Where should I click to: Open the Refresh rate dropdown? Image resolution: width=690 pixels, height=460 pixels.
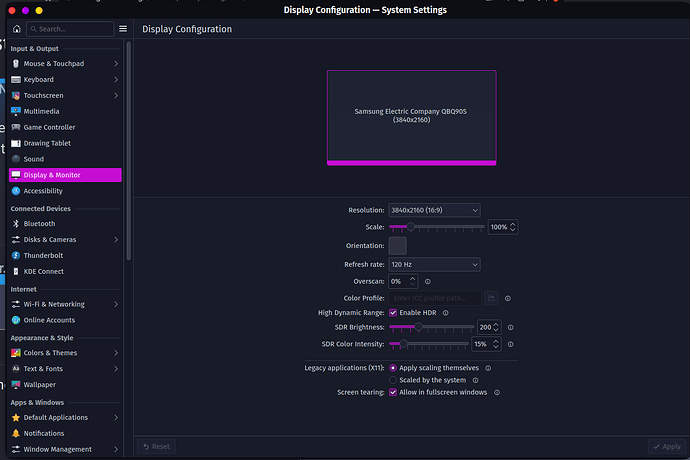pyautogui.click(x=434, y=265)
